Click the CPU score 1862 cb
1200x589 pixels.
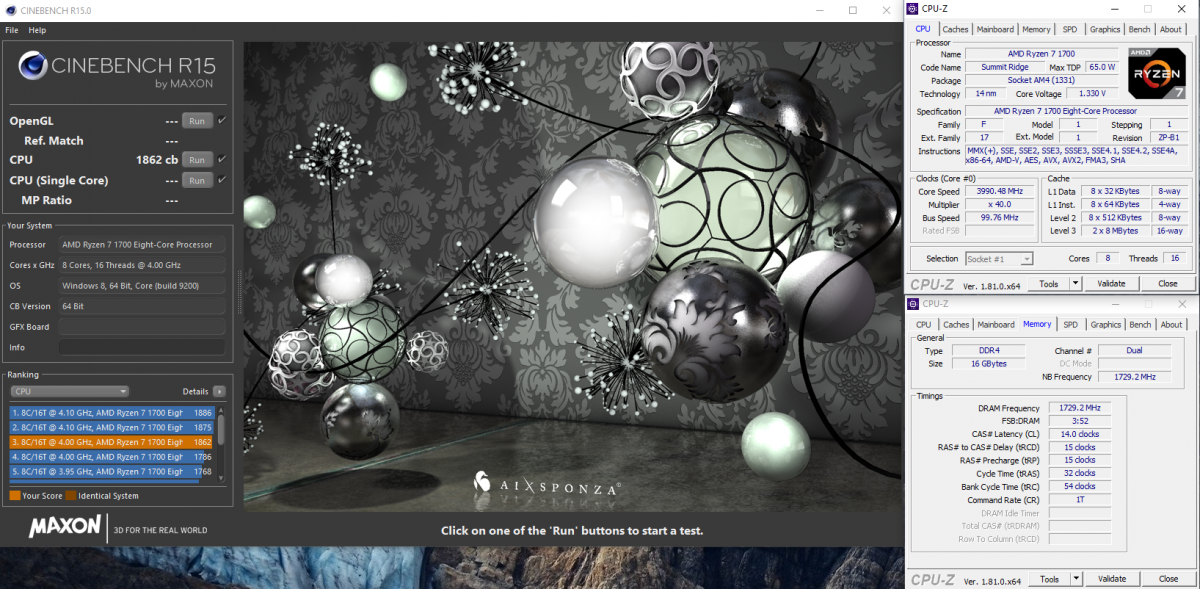[x=157, y=160]
